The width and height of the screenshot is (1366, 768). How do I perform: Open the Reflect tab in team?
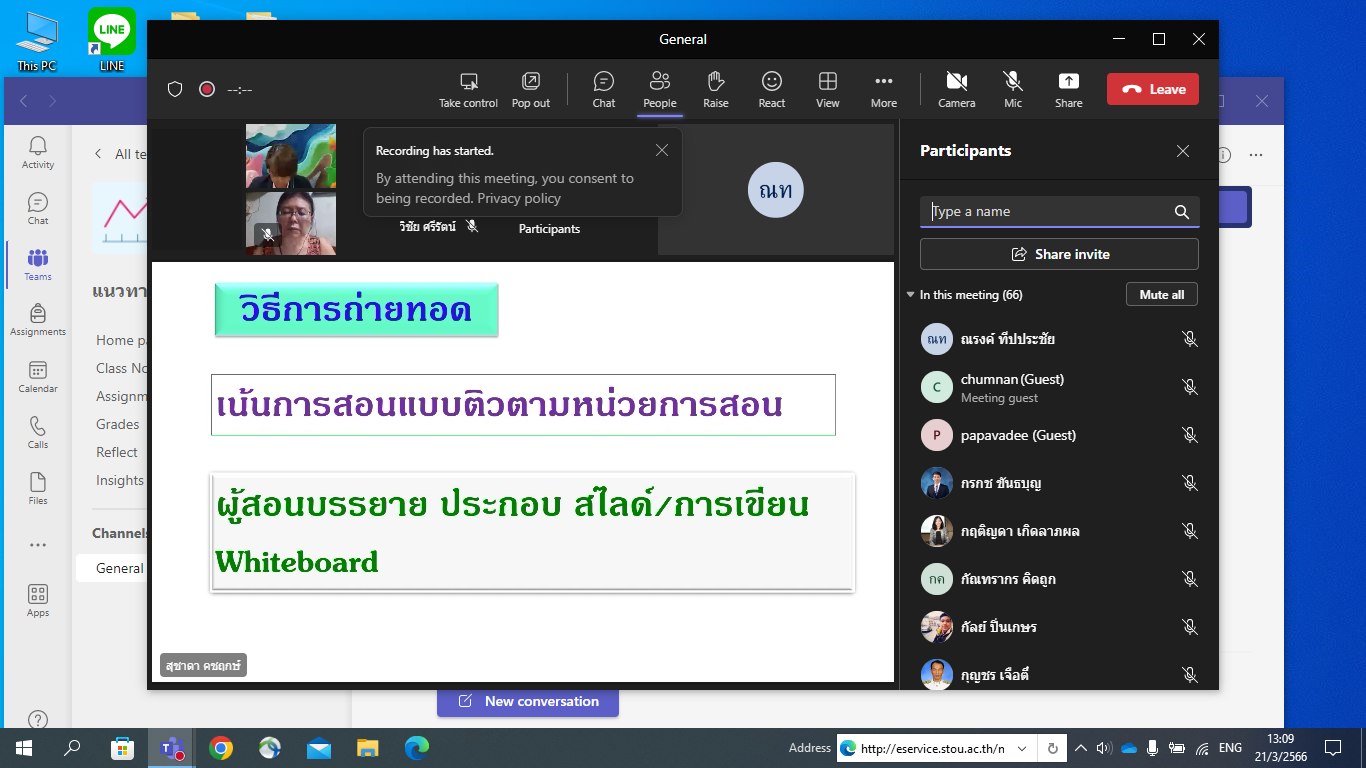(117, 452)
